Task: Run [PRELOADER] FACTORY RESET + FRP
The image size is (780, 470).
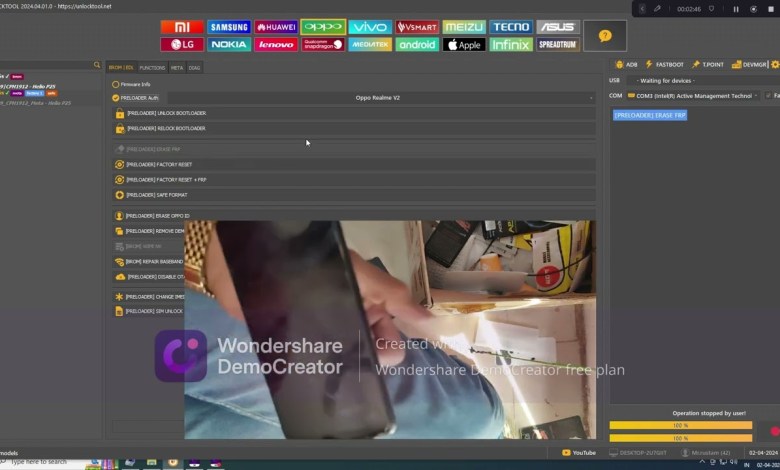Action: [354, 180]
